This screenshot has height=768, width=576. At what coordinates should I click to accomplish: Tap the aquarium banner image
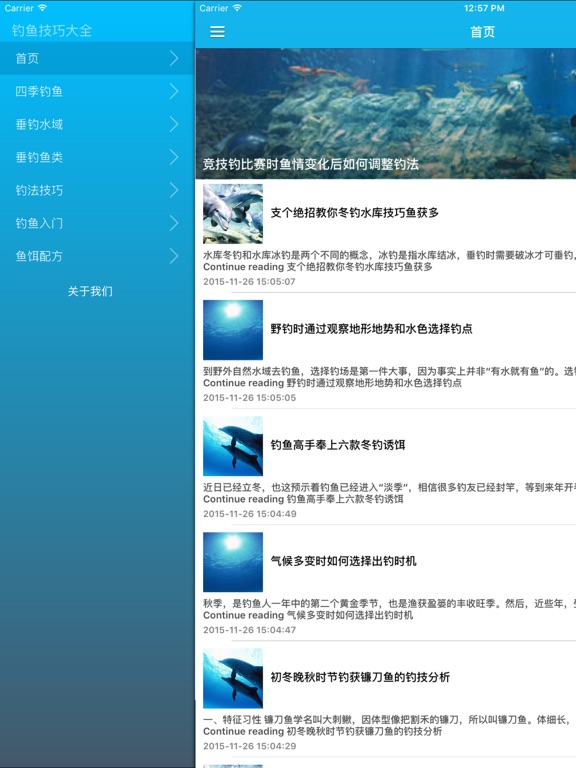pos(385,113)
